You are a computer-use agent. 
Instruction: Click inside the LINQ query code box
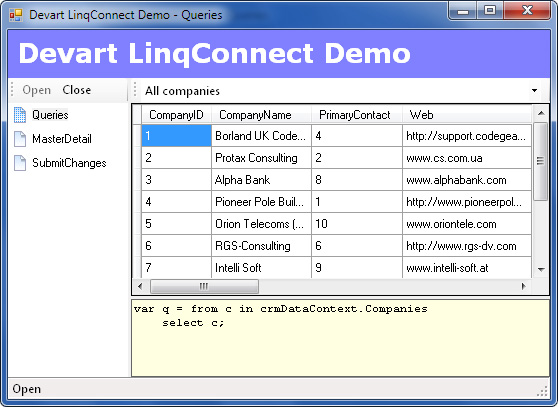pyautogui.click(x=340, y=338)
